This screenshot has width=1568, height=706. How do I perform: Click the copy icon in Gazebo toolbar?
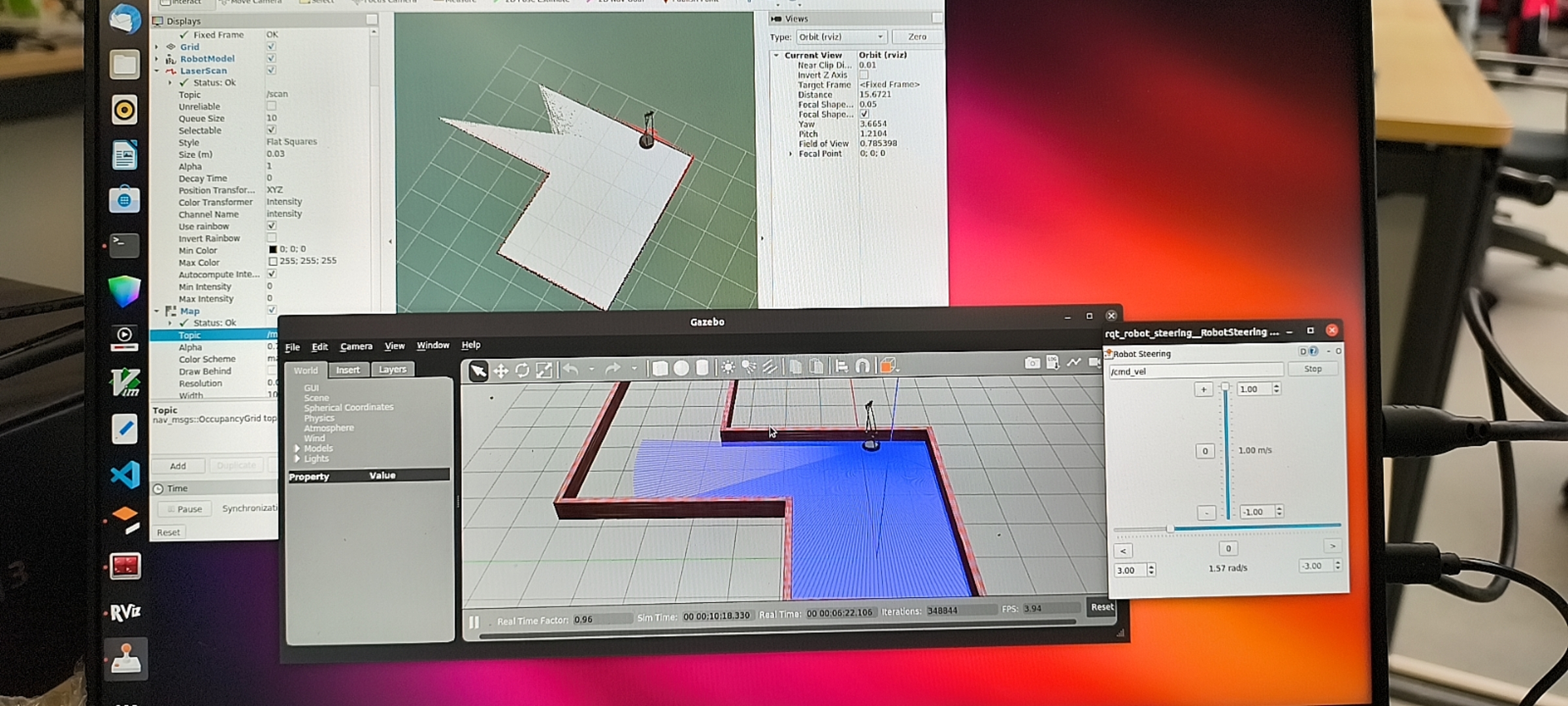[x=795, y=367]
